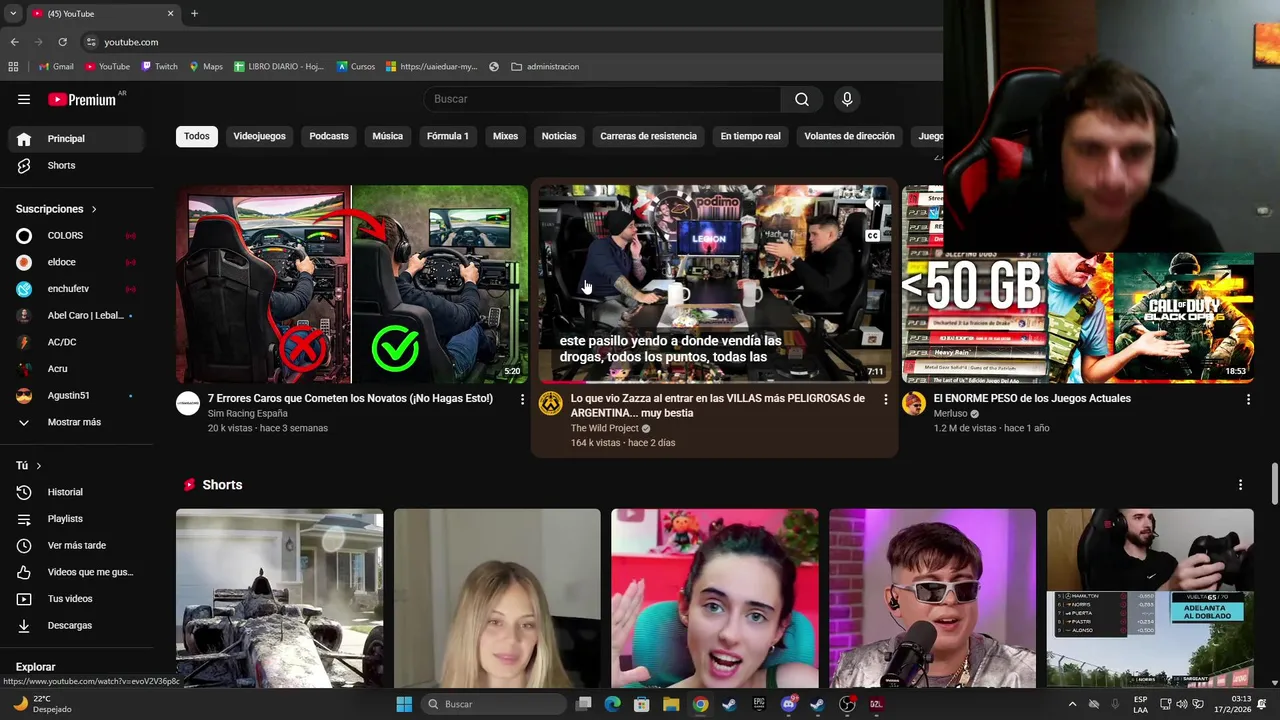Image resolution: width=1280 pixels, height=720 pixels.
Task: Select the Fórmula 1 filter chip
Action: pos(448,136)
